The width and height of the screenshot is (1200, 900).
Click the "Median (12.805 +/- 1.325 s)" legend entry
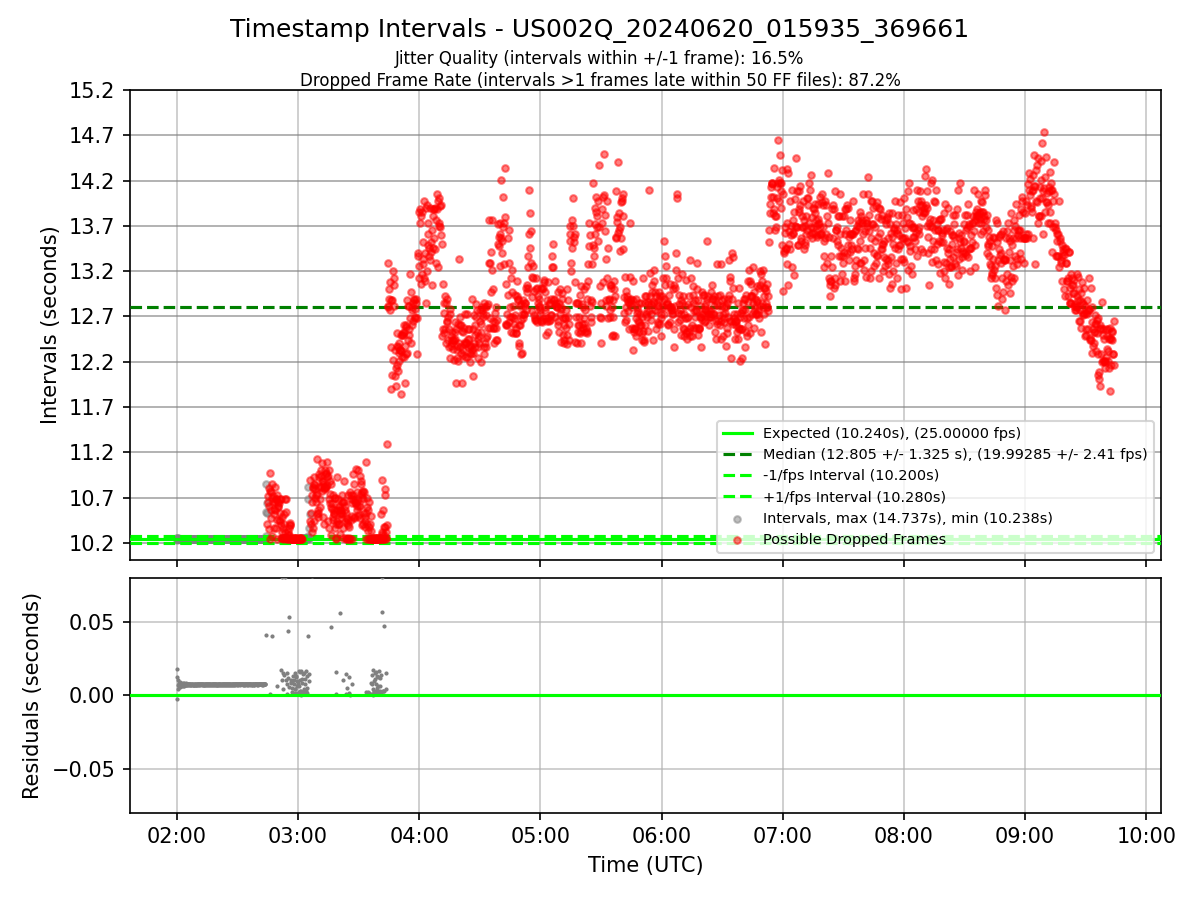tap(954, 454)
